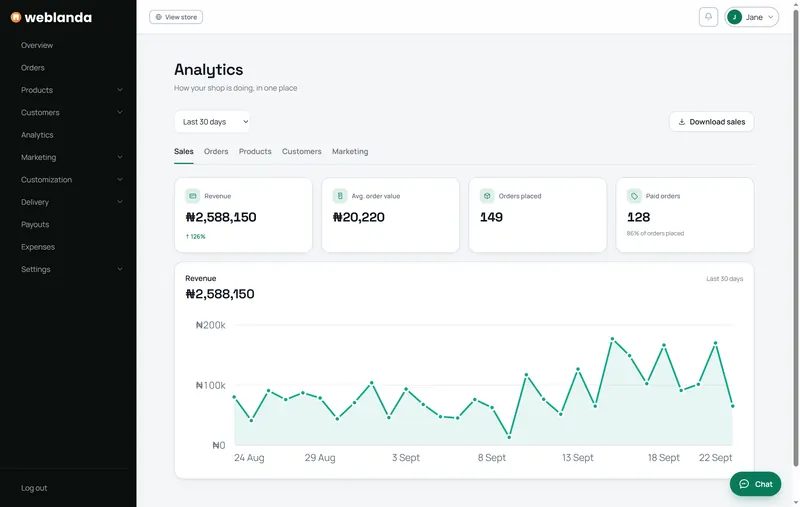Image resolution: width=800 pixels, height=507 pixels.
Task: Select the Sales tab
Action: click(x=184, y=151)
